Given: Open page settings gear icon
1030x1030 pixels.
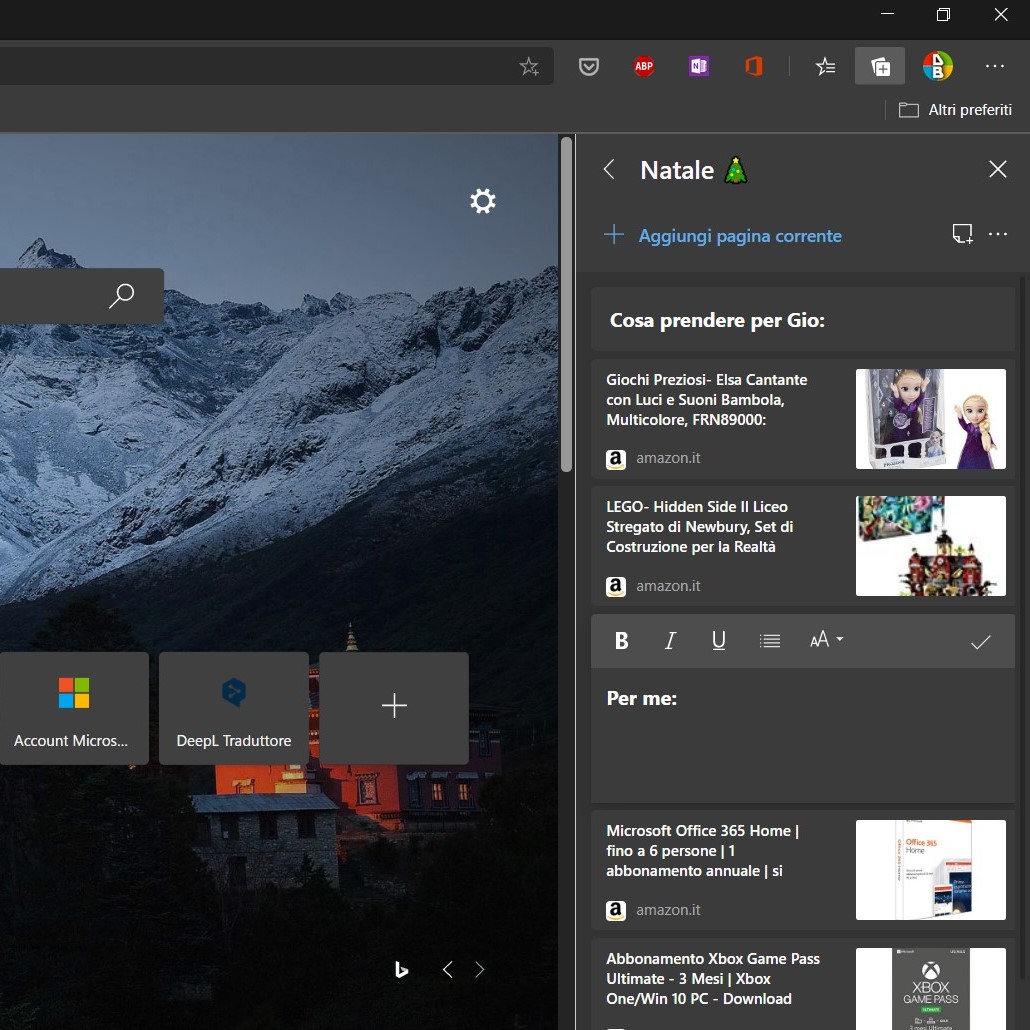Looking at the screenshot, I should (x=483, y=201).
